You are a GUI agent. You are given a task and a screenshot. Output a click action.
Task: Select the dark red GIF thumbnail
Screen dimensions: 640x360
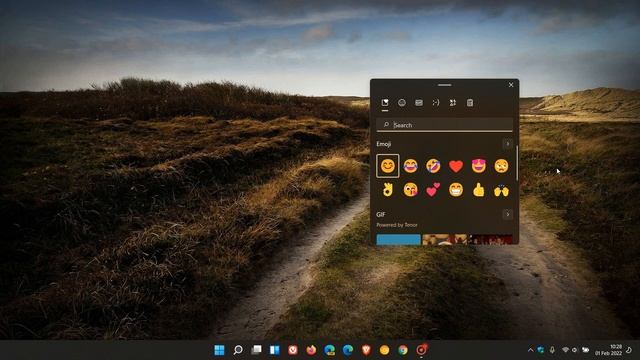tap(490, 239)
